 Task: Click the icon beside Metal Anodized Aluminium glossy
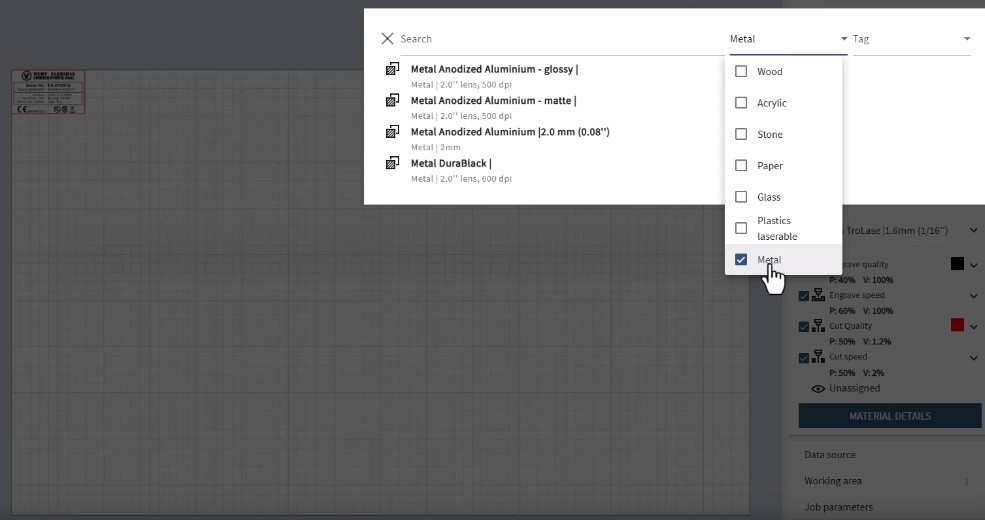click(x=393, y=70)
